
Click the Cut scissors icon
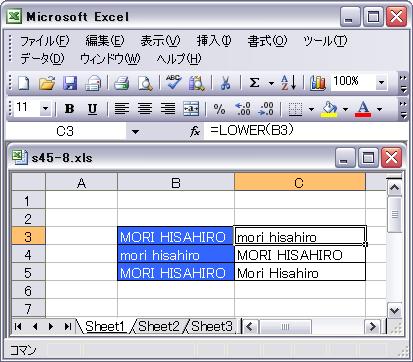[226, 83]
